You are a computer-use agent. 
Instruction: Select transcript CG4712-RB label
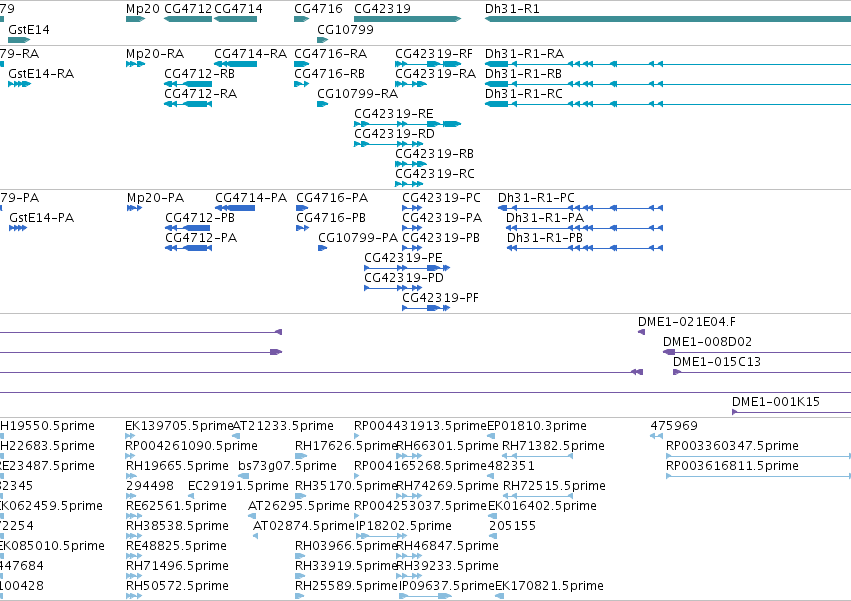(199, 74)
